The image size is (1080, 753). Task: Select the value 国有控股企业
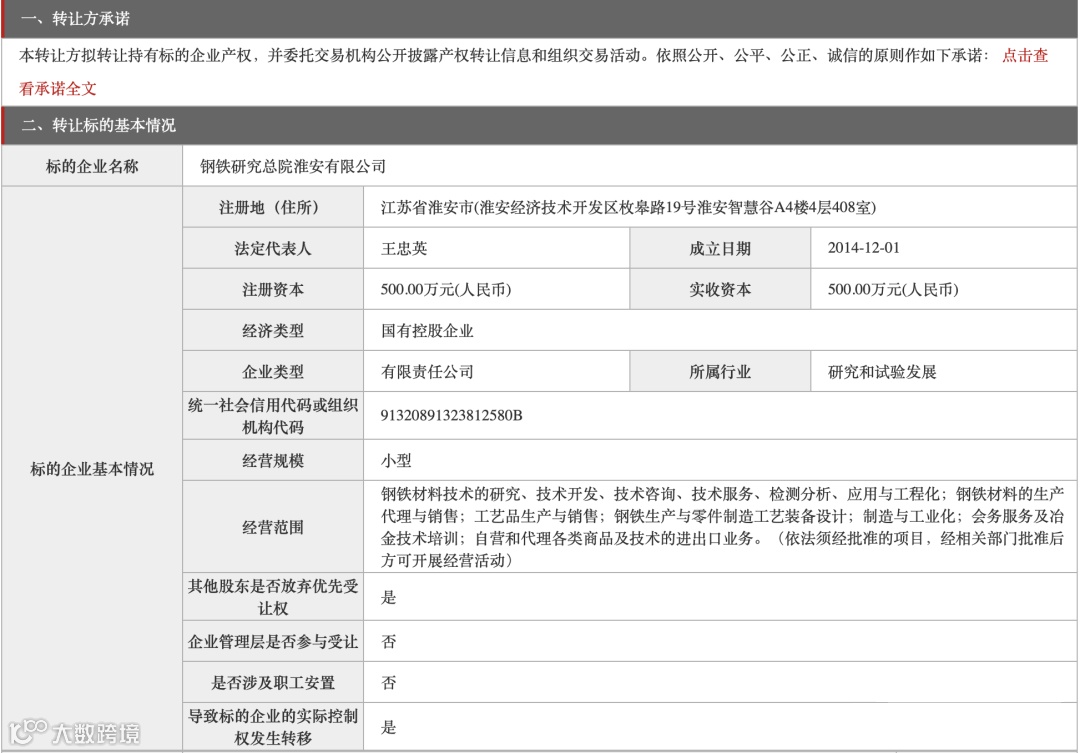(x=427, y=331)
